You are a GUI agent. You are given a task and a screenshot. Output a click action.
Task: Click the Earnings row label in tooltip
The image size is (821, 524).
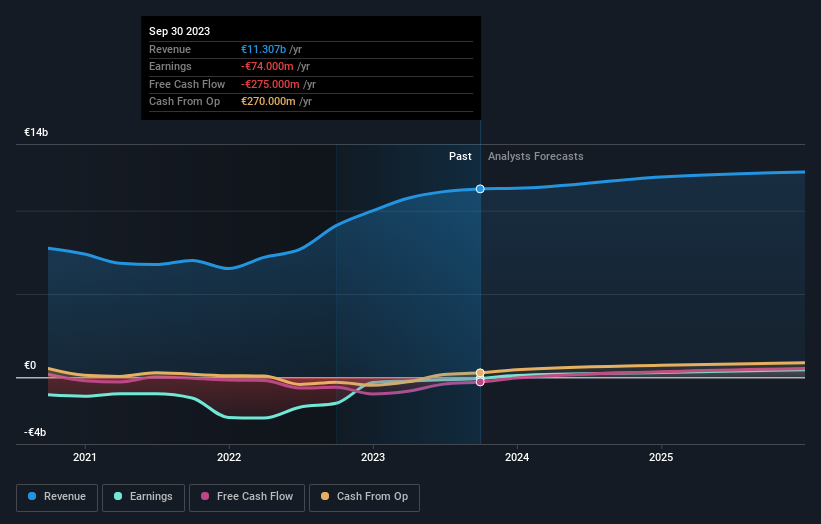point(170,66)
